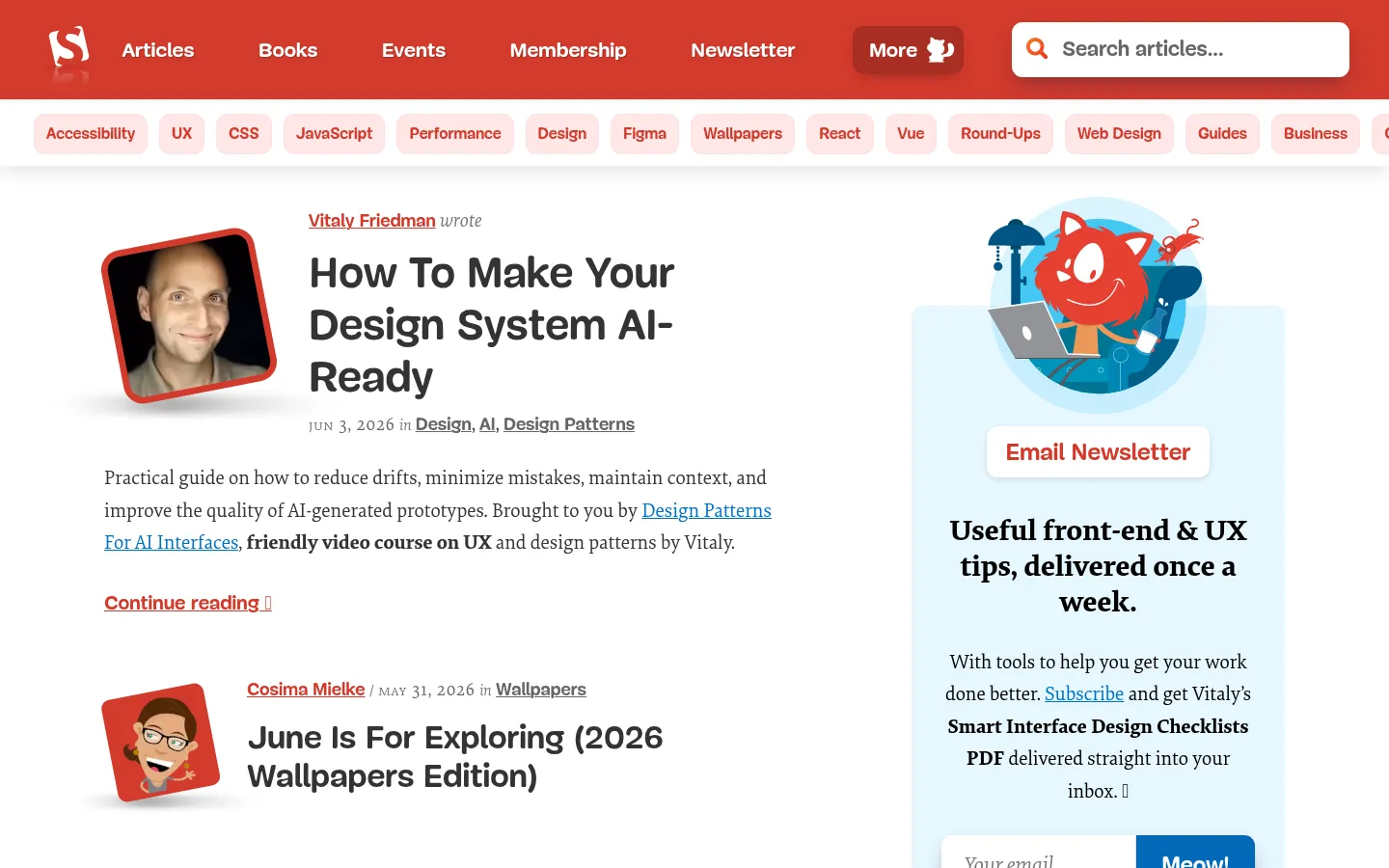Click the search magnifier icon
1389x868 pixels.
[1037, 49]
